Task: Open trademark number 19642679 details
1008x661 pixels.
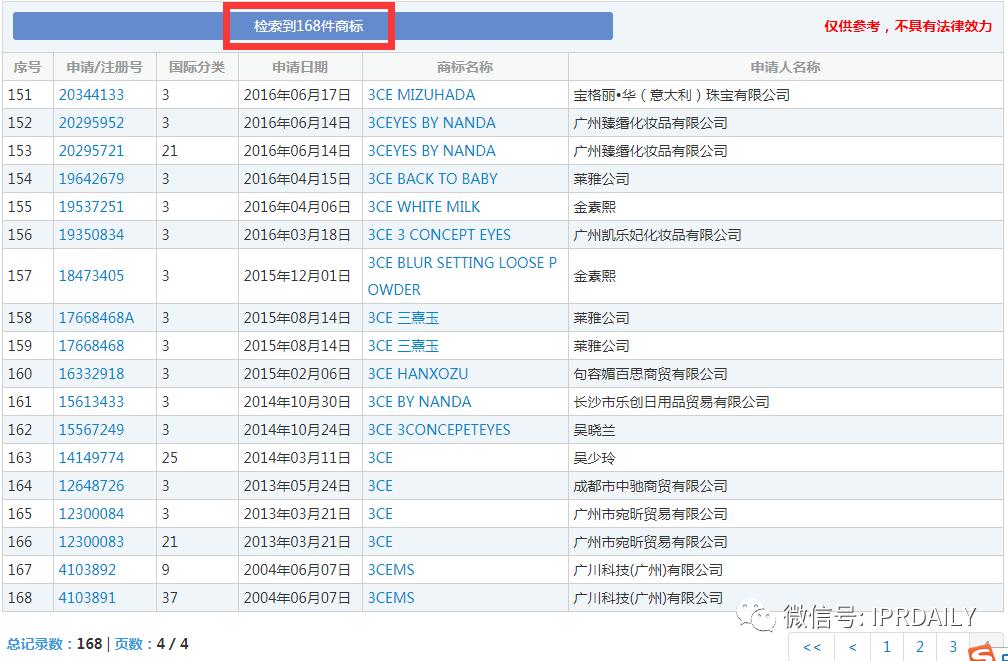Action: coord(95,178)
